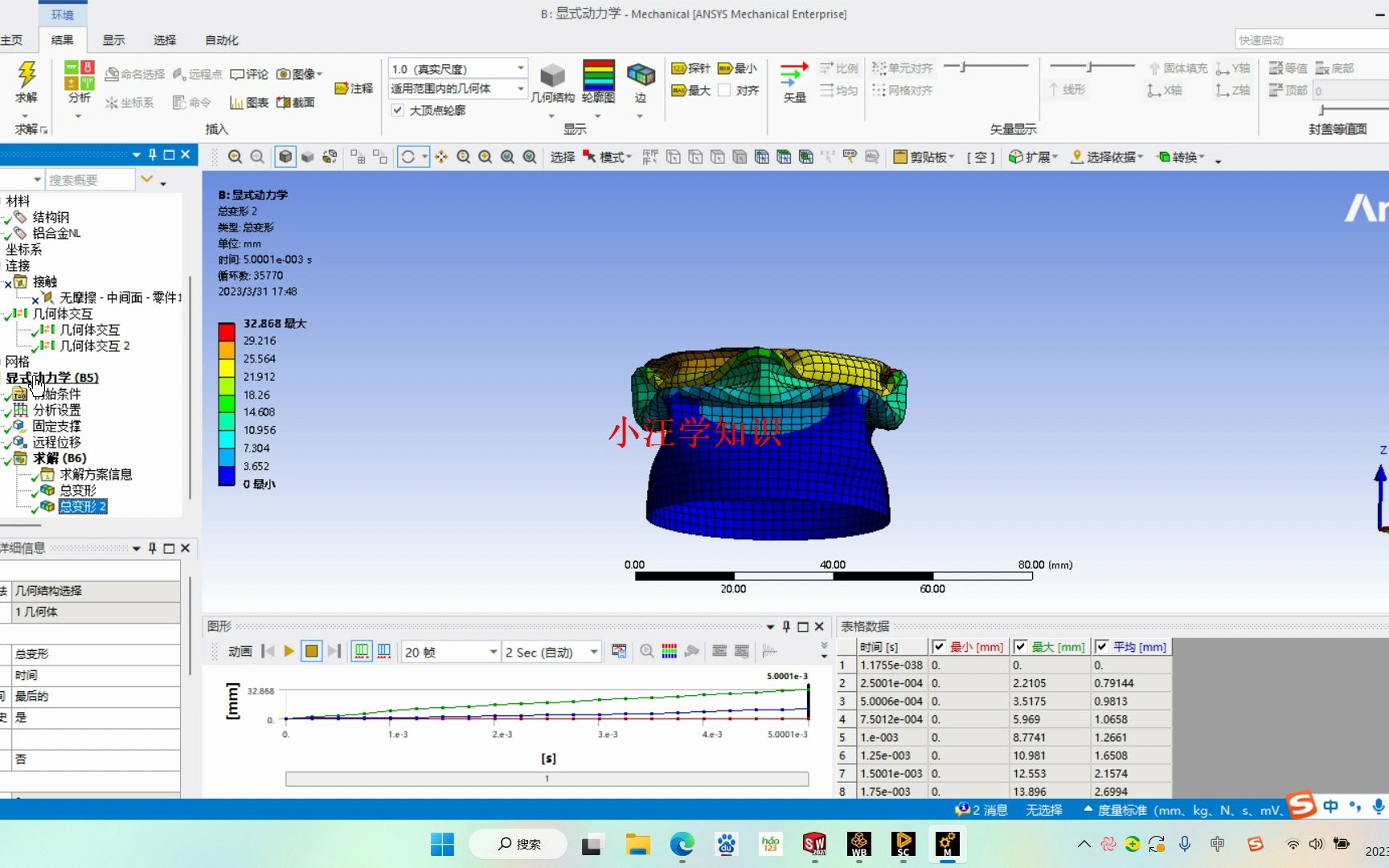Open Microsoft Edge from taskbar
Image resolution: width=1389 pixels, height=868 pixels.
click(682, 844)
